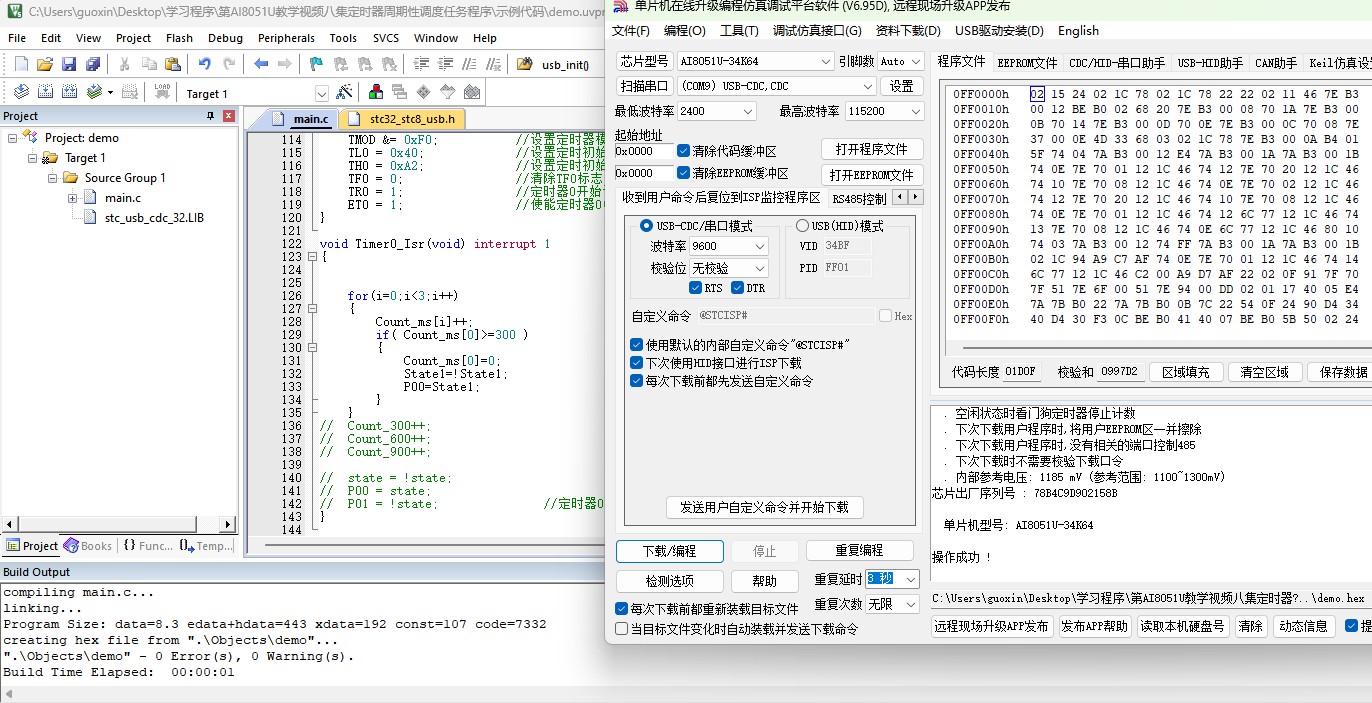Screen dimensions: 1372x703
Task: Open the 重复延时 dropdown
Action: click(x=892, y=579)
